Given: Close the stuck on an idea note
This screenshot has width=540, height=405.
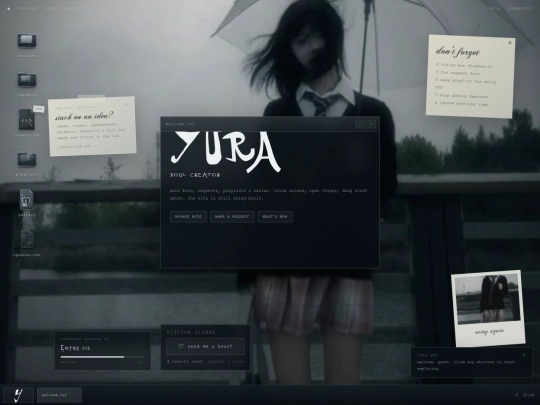Looking at the screenshot, I should (126, 104).
